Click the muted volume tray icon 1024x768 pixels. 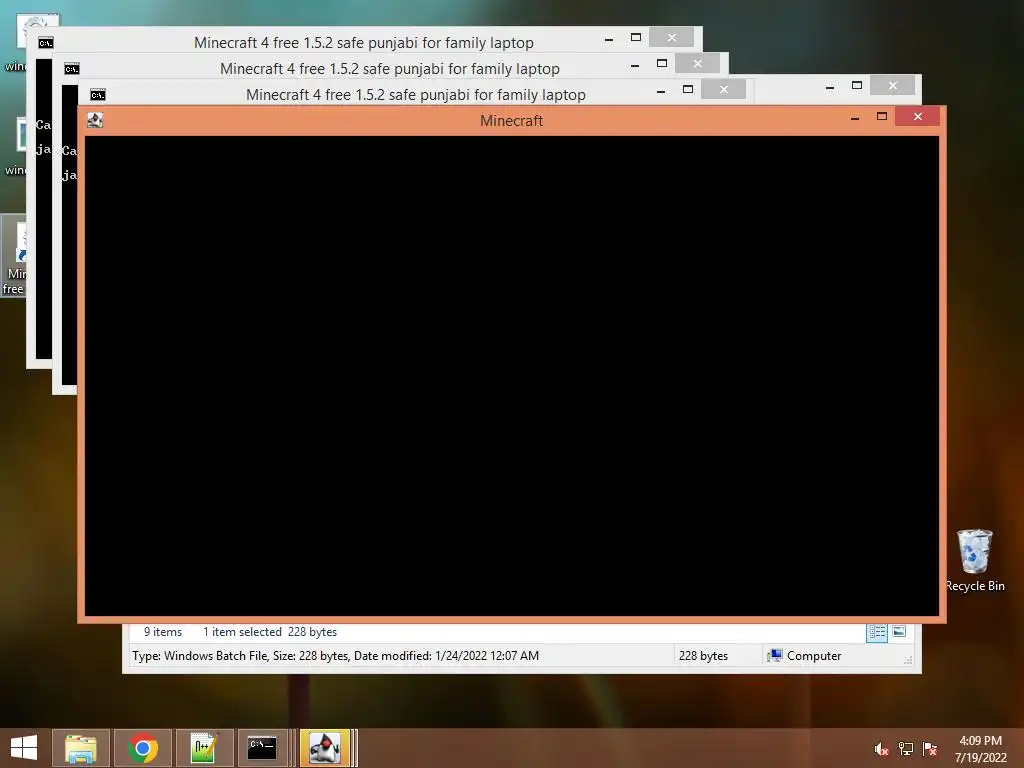pos(881,749)
